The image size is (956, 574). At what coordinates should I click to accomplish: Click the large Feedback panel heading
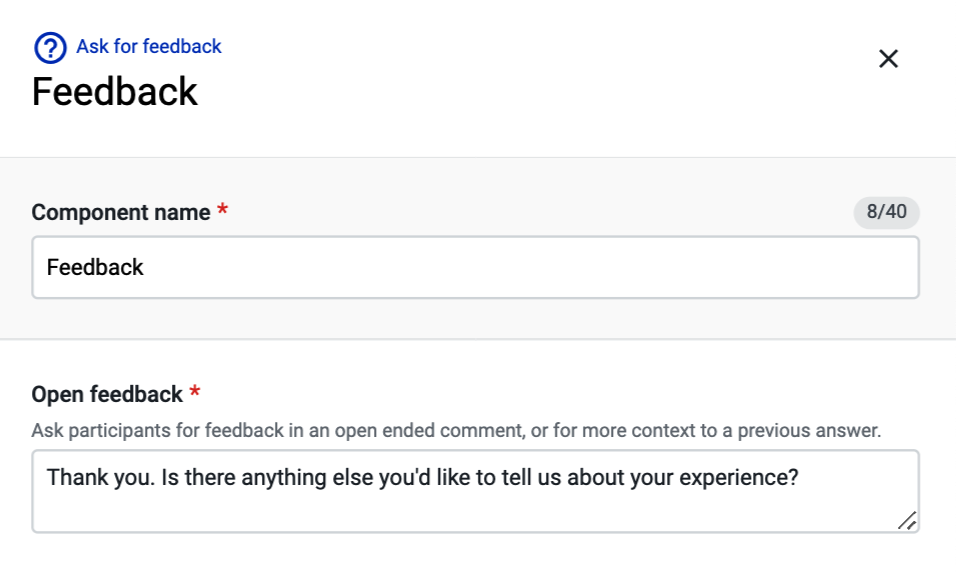pyautogui.click(x=115, y=91)
